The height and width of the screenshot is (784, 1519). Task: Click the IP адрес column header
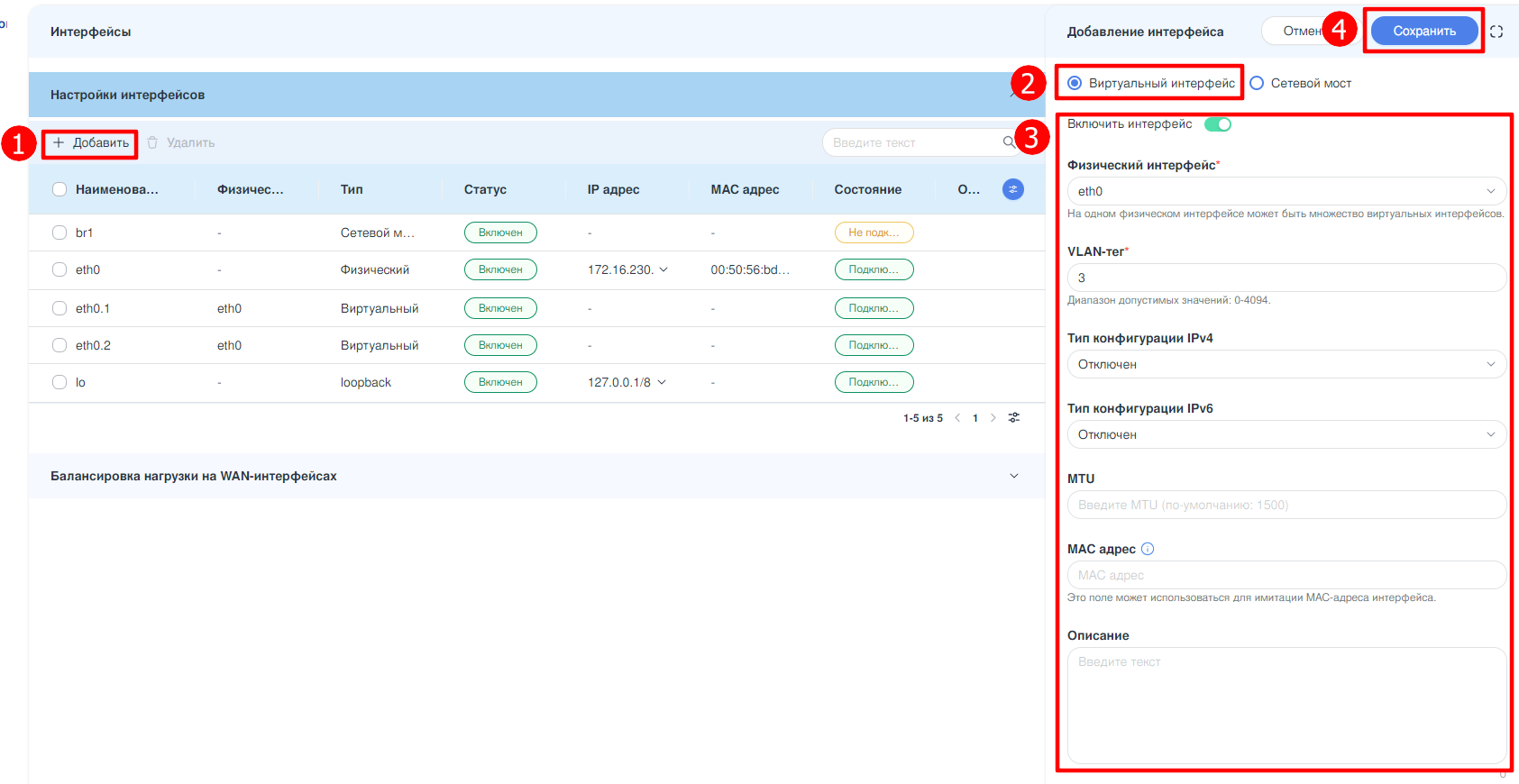click(x=613, y=189)
